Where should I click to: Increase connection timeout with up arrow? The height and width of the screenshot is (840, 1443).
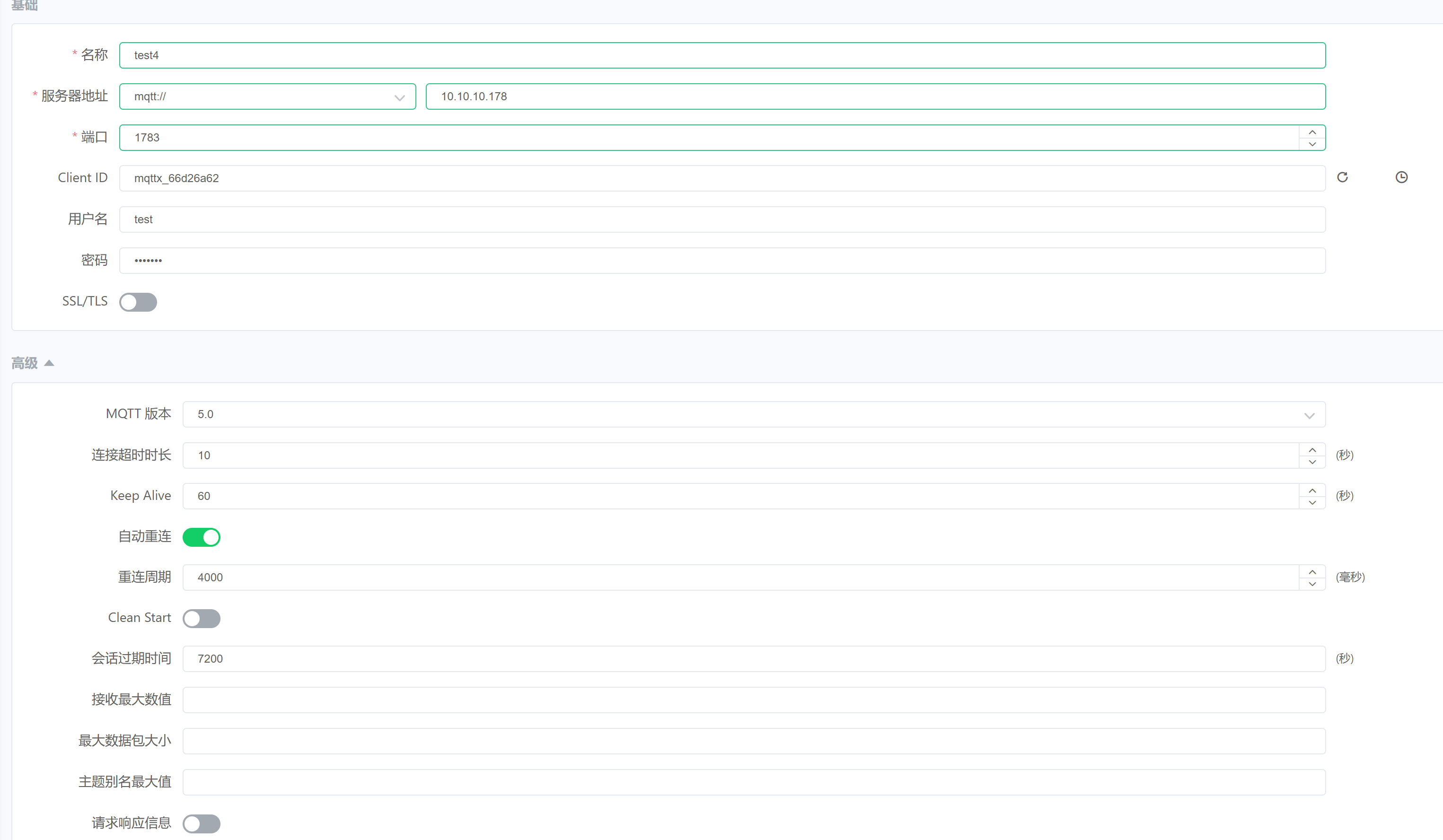click(x=1312, y=449)
